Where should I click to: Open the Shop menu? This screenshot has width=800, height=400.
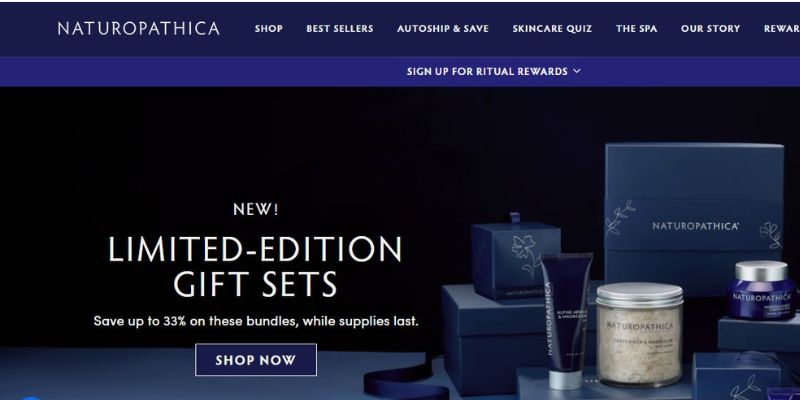click(269, 29)
